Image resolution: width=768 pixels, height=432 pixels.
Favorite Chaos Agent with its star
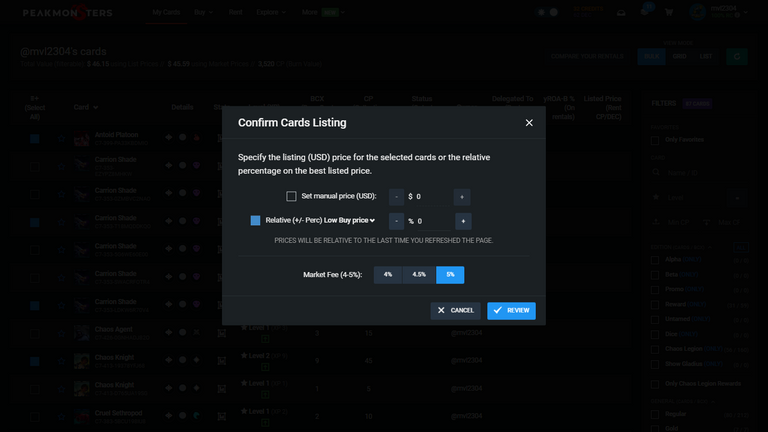click(x=61, y=334)
